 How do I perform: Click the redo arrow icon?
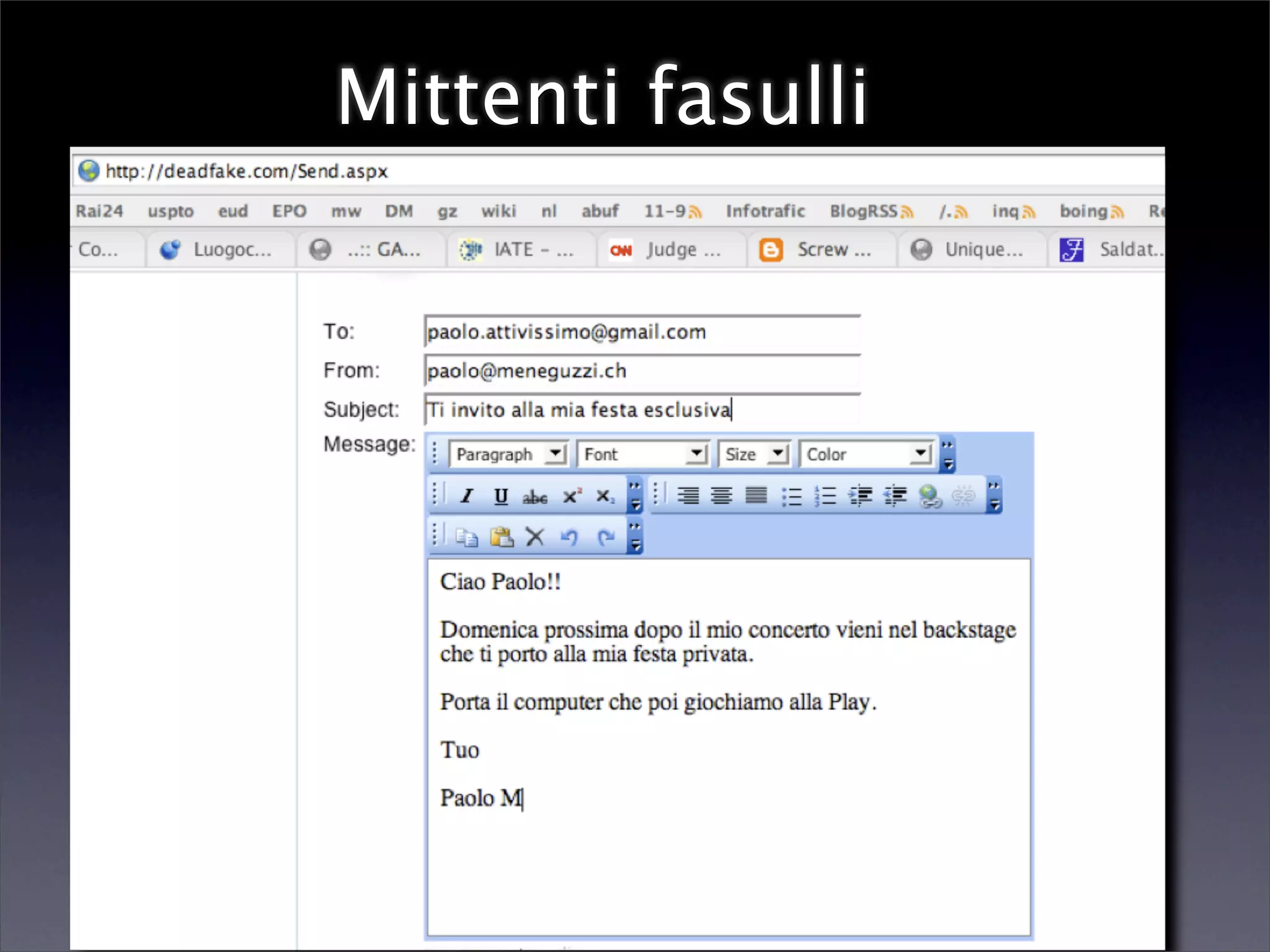[606, 537]
